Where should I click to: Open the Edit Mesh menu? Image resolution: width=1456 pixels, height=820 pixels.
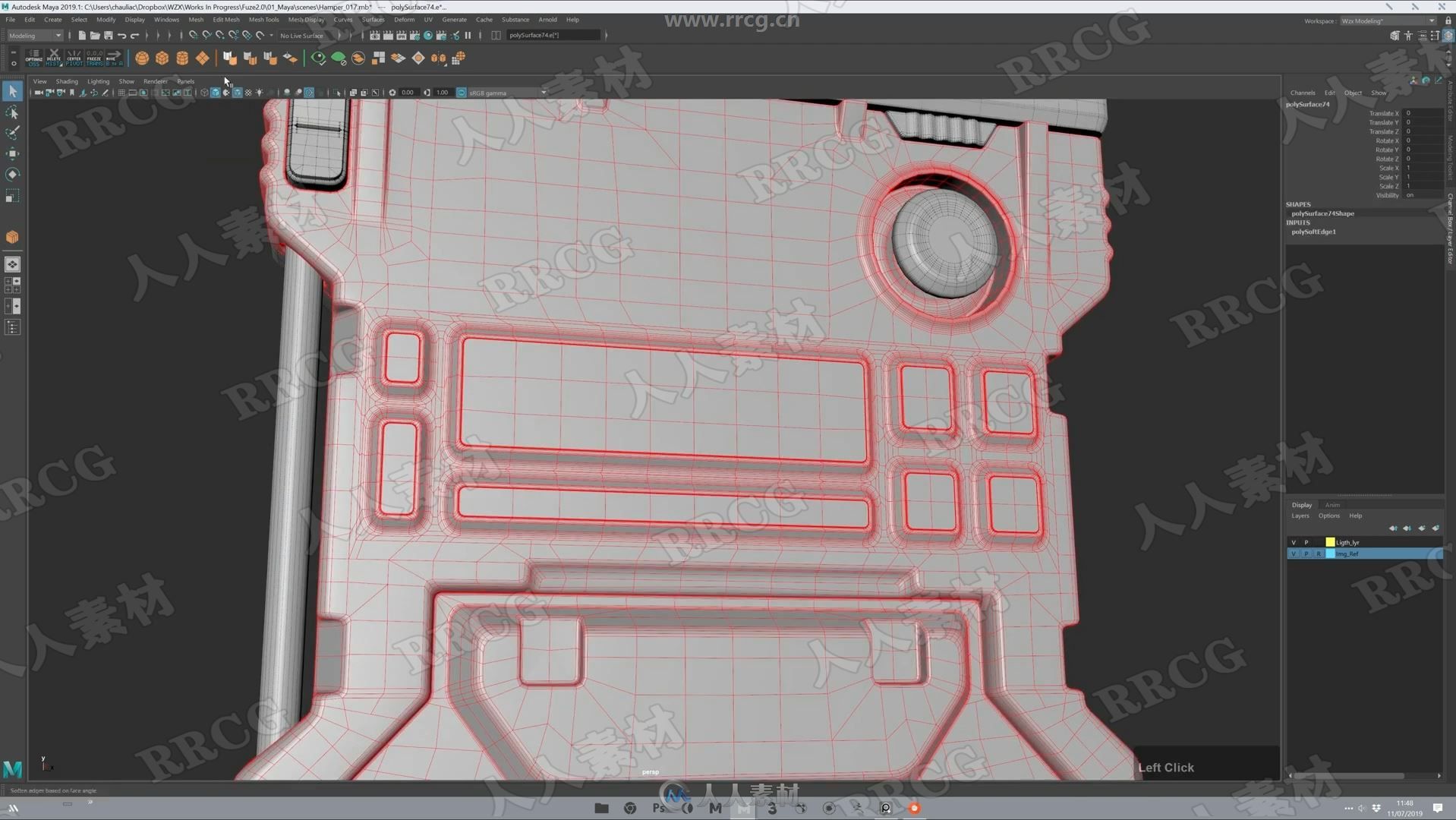[225, 20]
